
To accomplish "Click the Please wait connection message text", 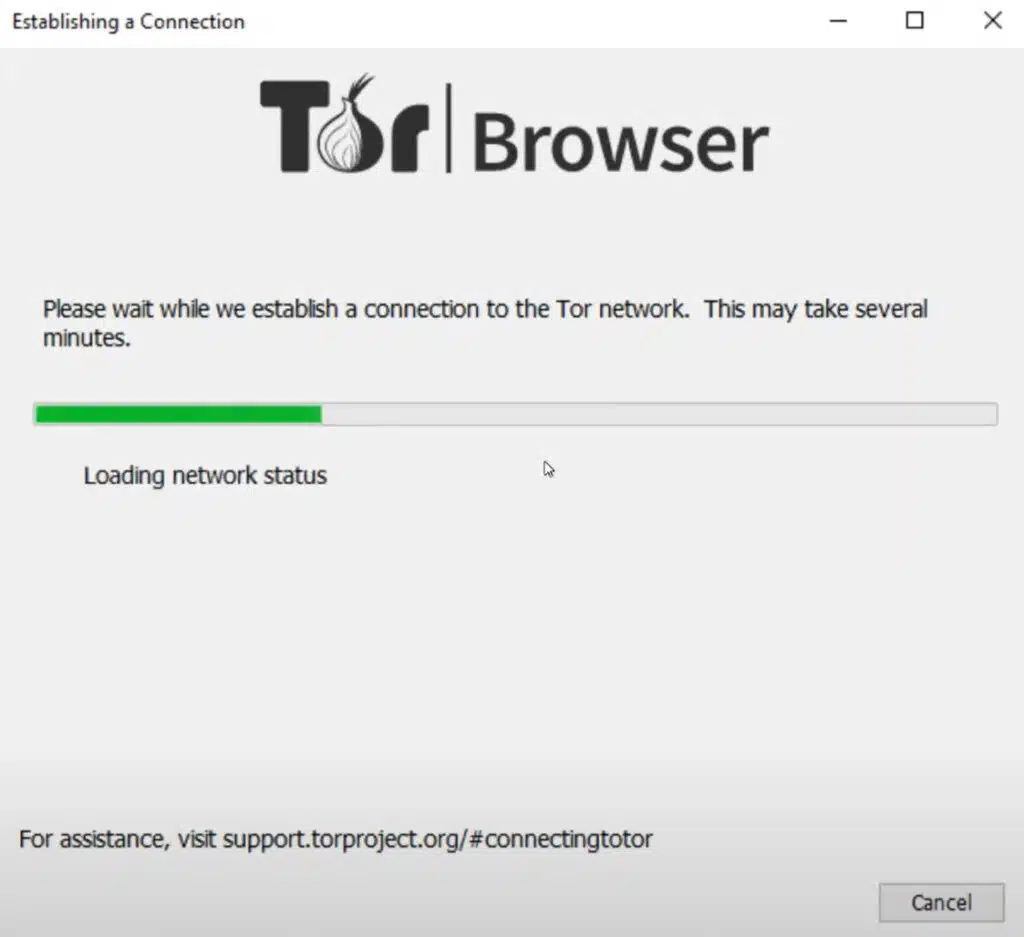I will pos(485,323).
